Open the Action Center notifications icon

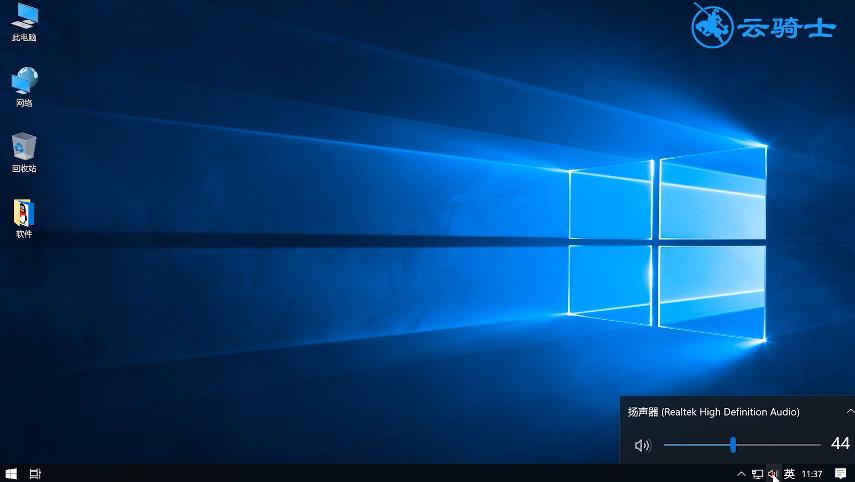[840, 474]
